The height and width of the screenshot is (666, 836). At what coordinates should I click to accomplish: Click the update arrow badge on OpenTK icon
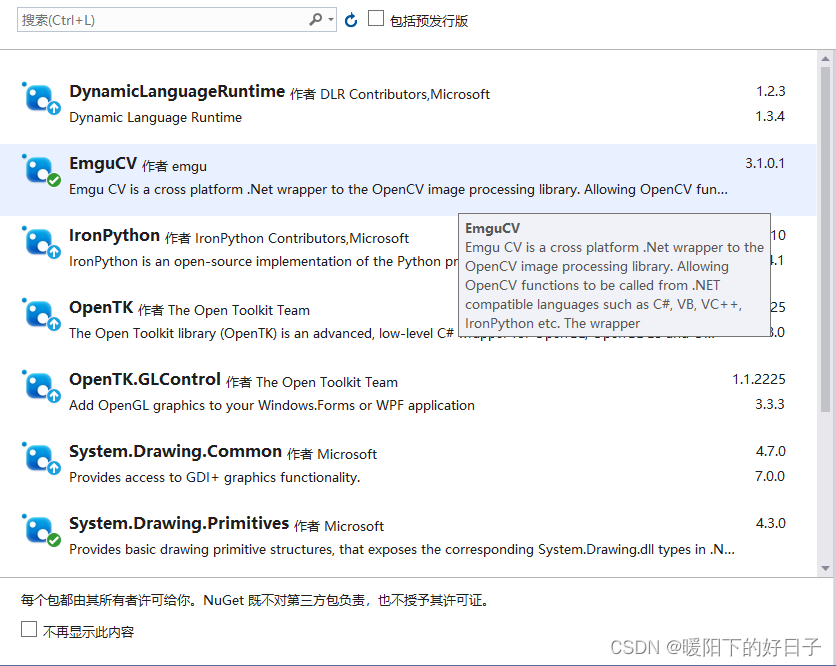coord(54,324)
